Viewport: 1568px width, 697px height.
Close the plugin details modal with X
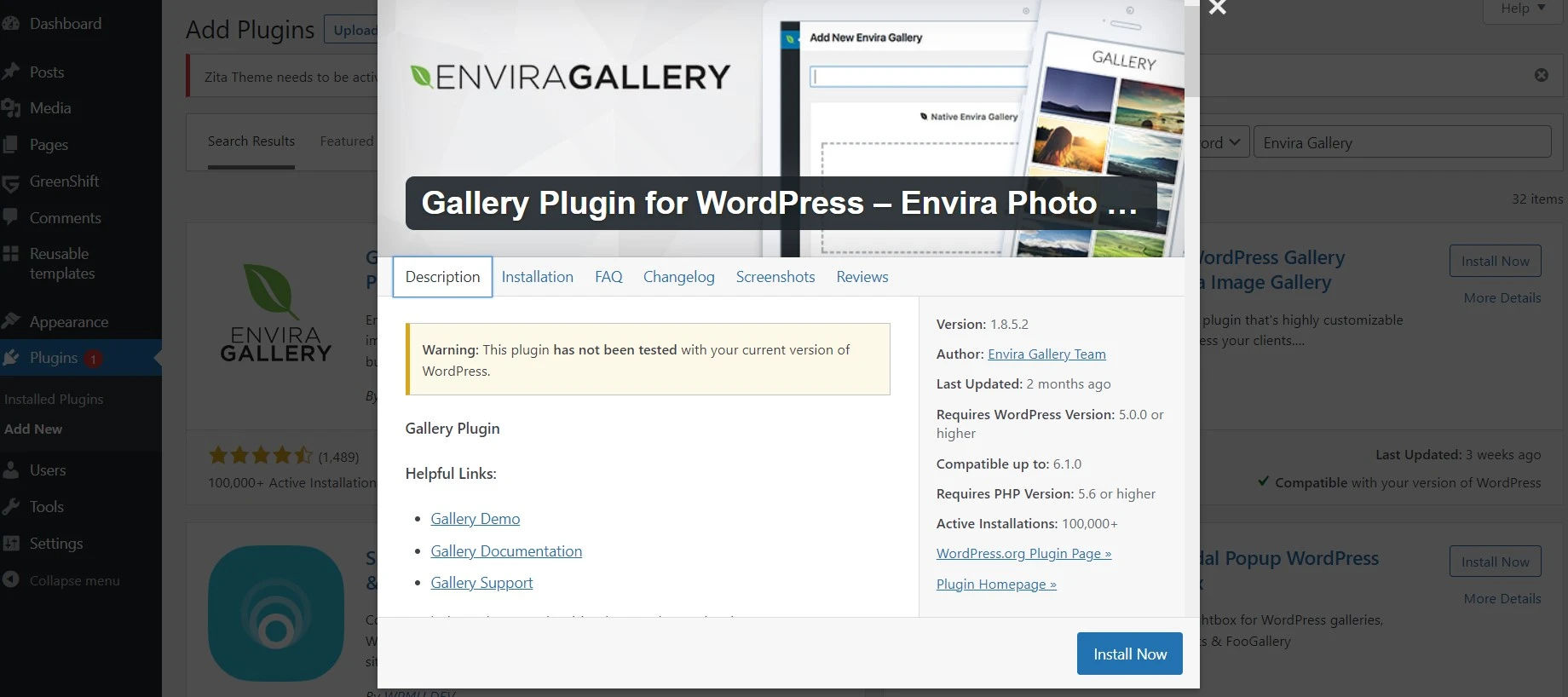[x=1217, y=8]
